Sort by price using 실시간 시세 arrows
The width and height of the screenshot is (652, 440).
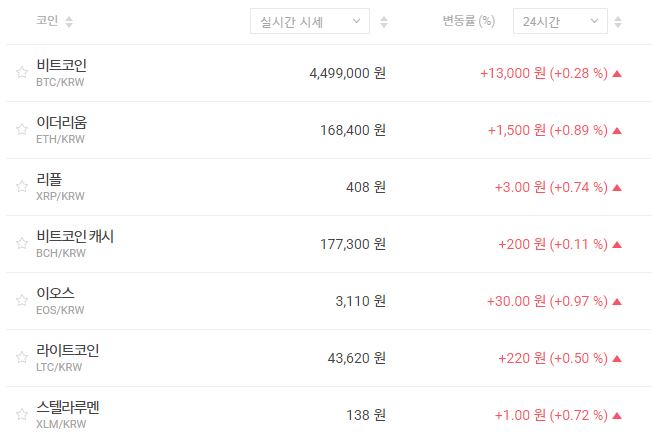[384, 22]
